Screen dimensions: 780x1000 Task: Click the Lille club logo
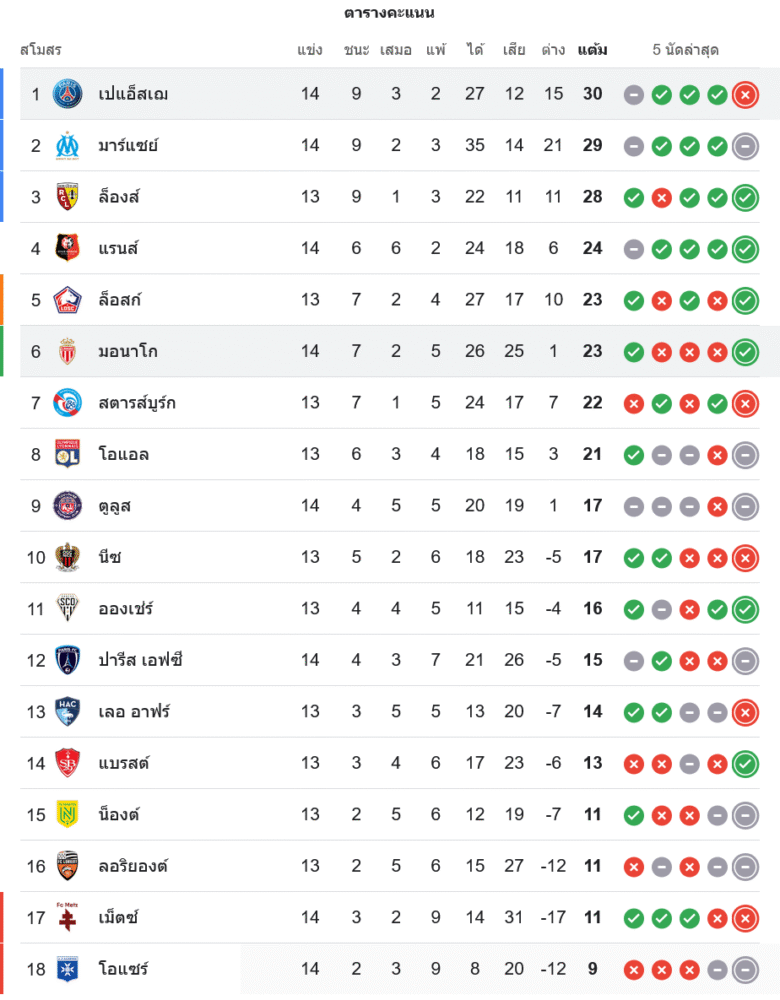tap(68, 300)
